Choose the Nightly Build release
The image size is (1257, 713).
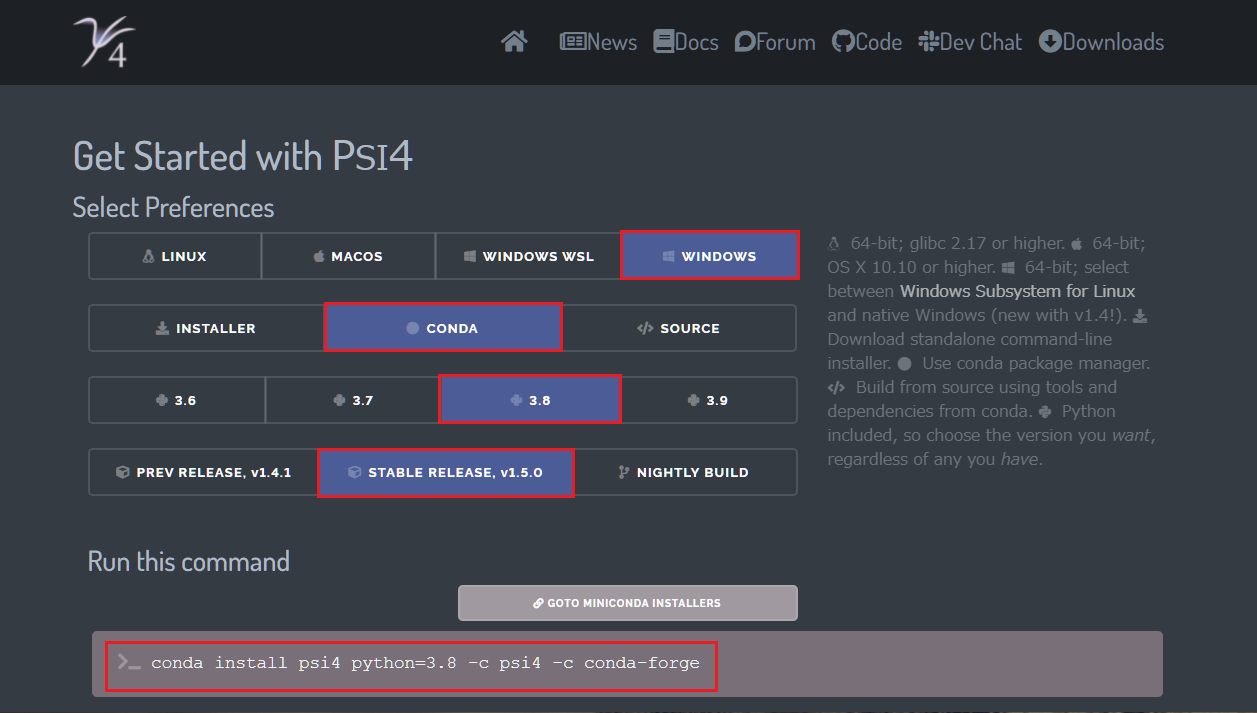[x=687, y=471]
